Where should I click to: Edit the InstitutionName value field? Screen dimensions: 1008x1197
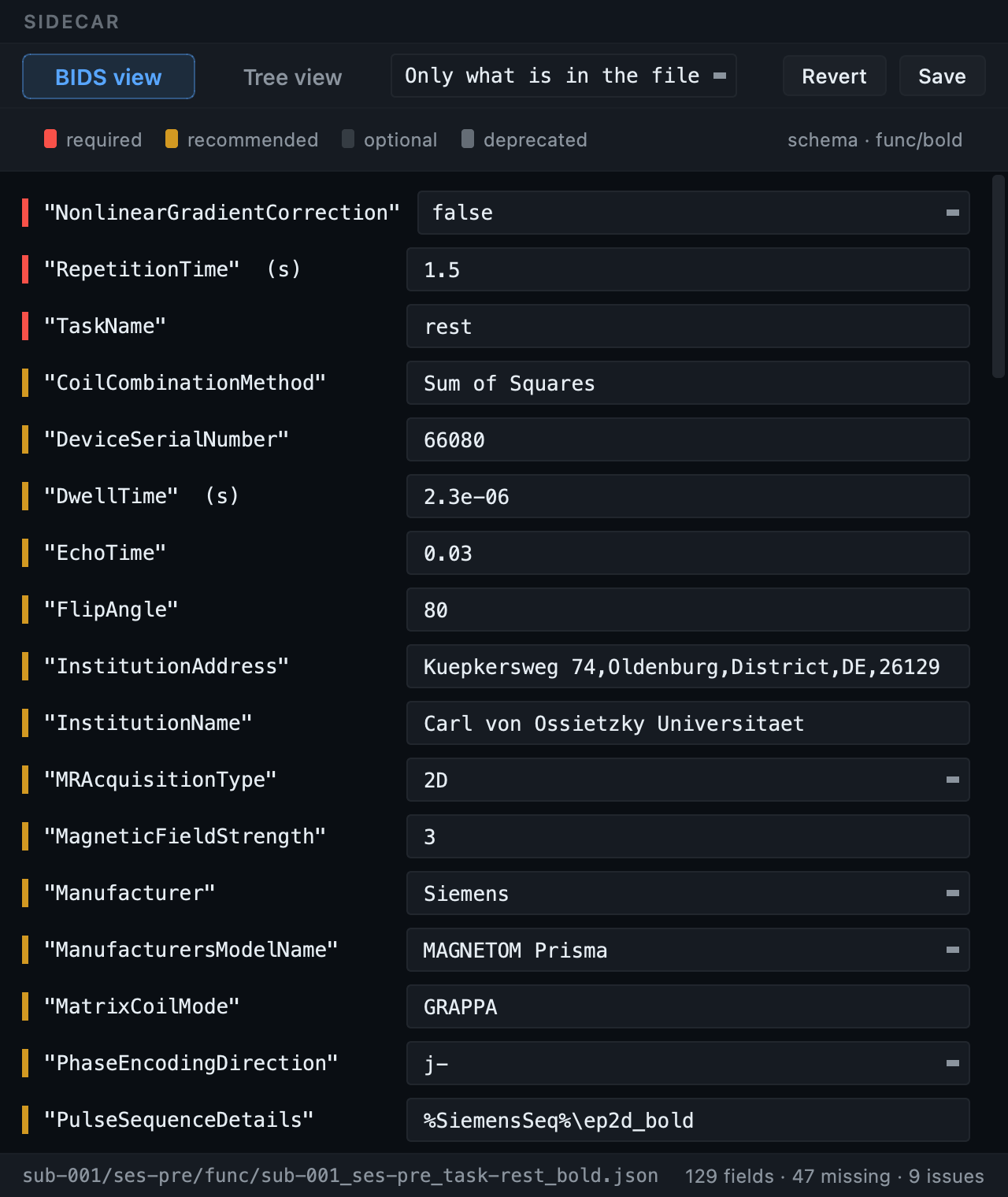tap(687, 723)
